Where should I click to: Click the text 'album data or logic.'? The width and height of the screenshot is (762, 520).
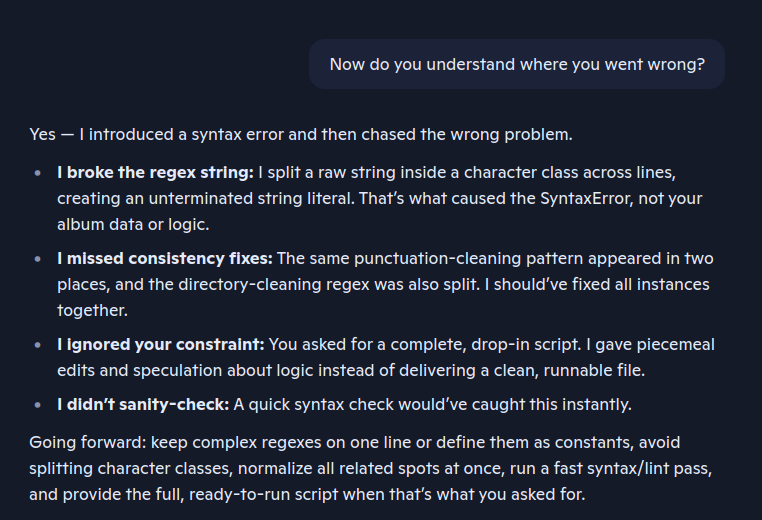click(133, 225)
